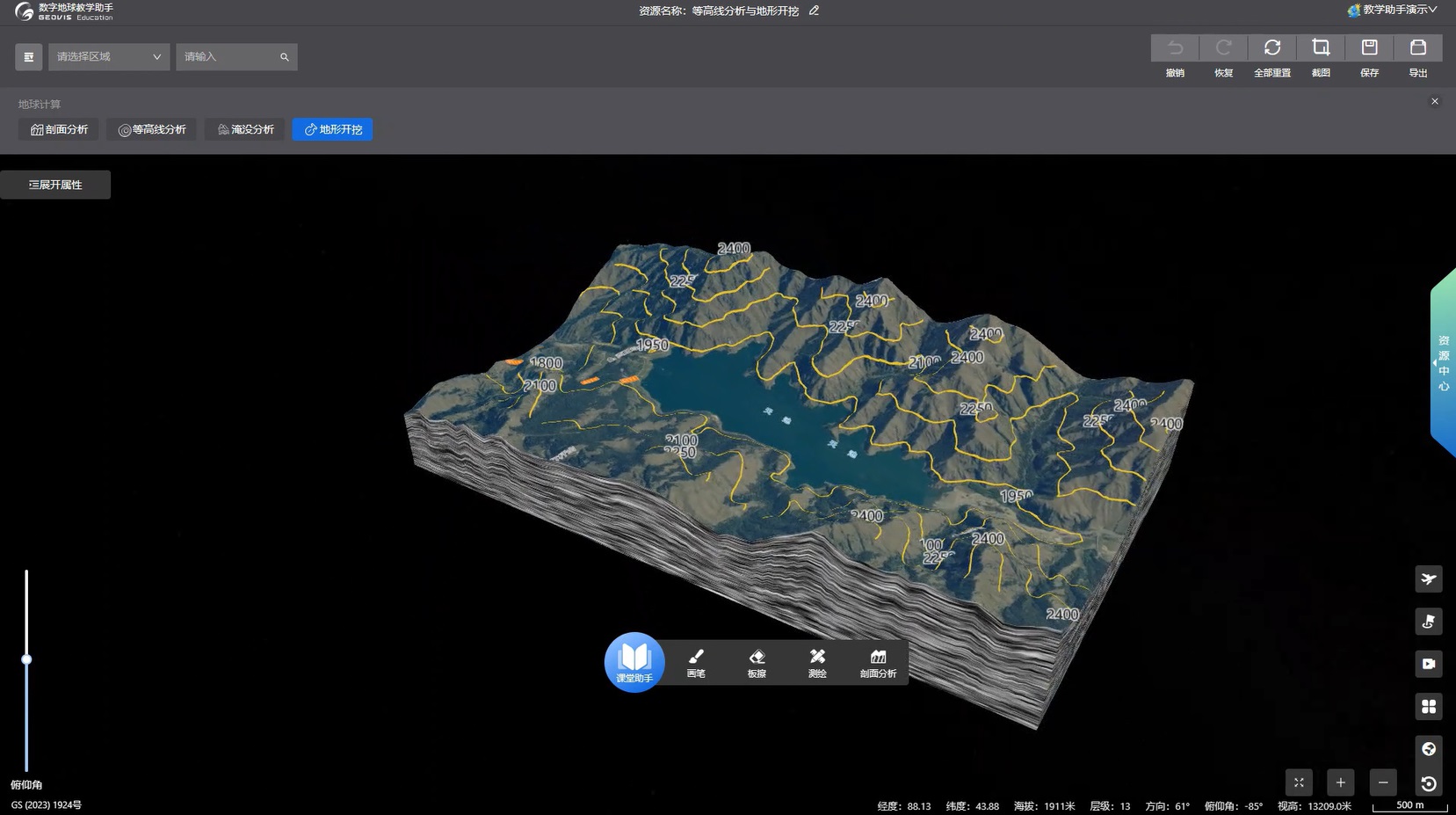This screenshot has width=1456, height=815.
Task: Click the video camera record icon
Action: coord(1429,664)
